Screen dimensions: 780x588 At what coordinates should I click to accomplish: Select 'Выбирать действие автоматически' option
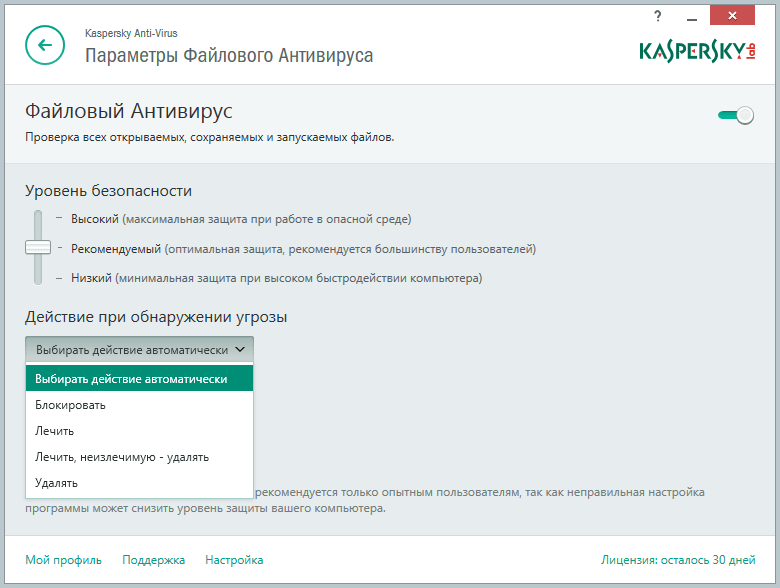139,379
